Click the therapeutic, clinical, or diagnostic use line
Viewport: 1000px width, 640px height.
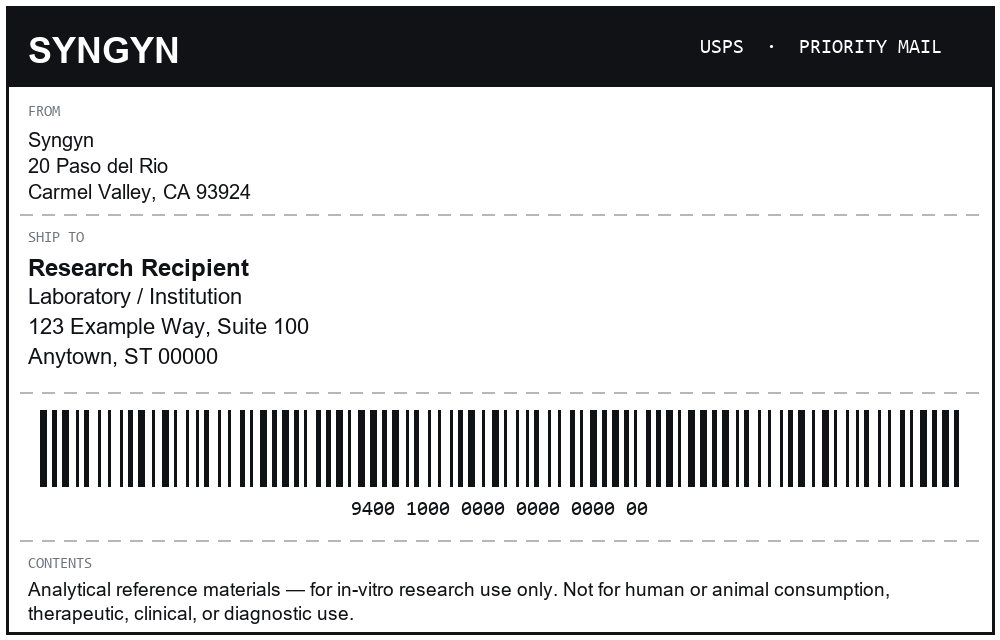pyautogui.click(x=191, y=614)
